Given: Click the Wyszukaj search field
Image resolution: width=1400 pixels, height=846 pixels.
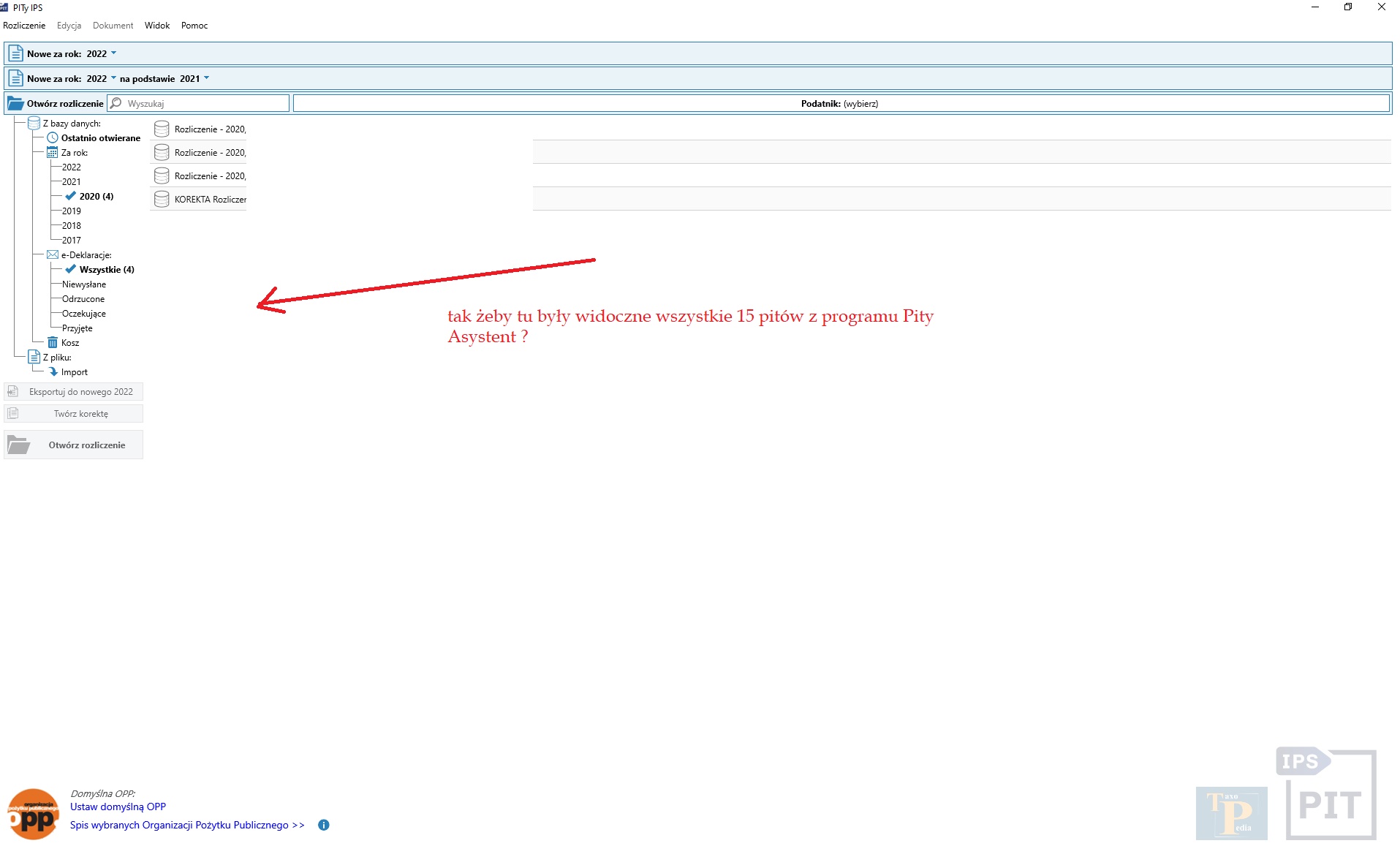Looking at the screenshot, I should pyautogui.click(x=205, y=104).
